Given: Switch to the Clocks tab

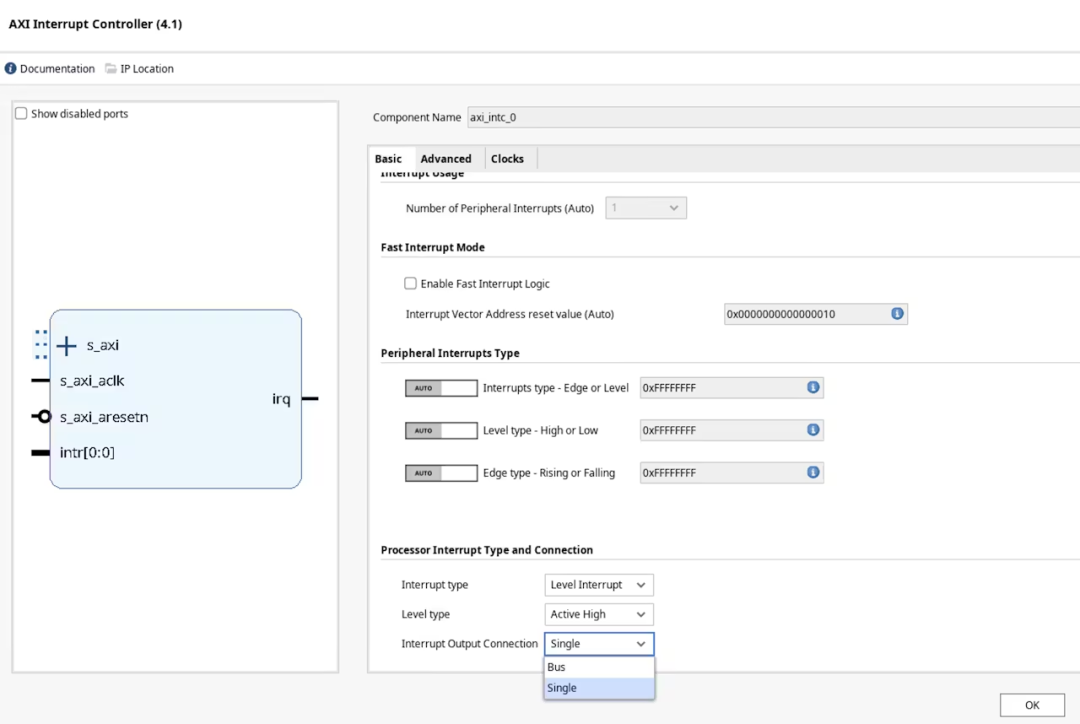Looking at the screenshot, I should [x=507, y=159].
